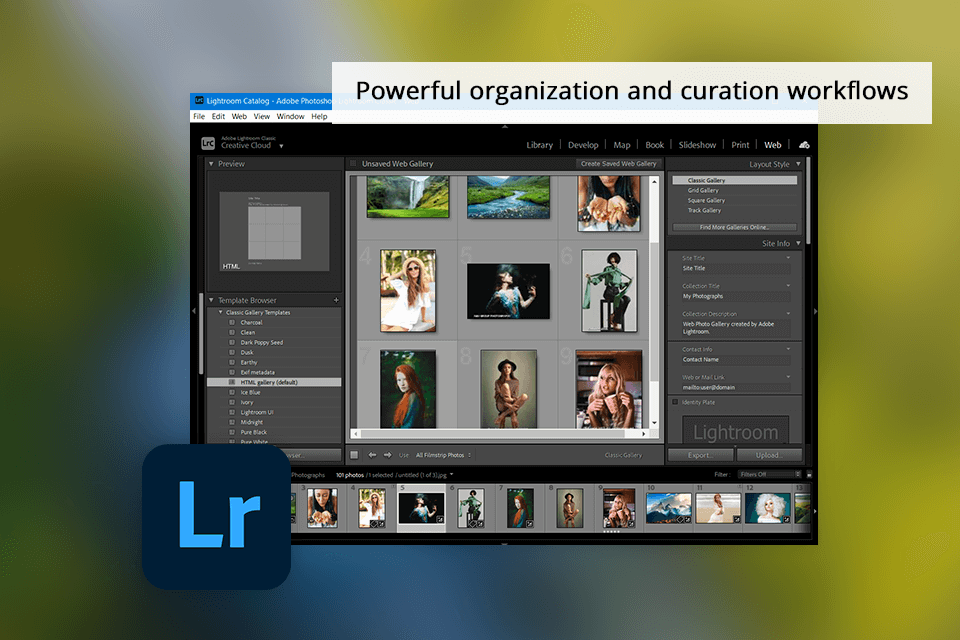Open the filmstrip source path dropdown

(451, 475)
